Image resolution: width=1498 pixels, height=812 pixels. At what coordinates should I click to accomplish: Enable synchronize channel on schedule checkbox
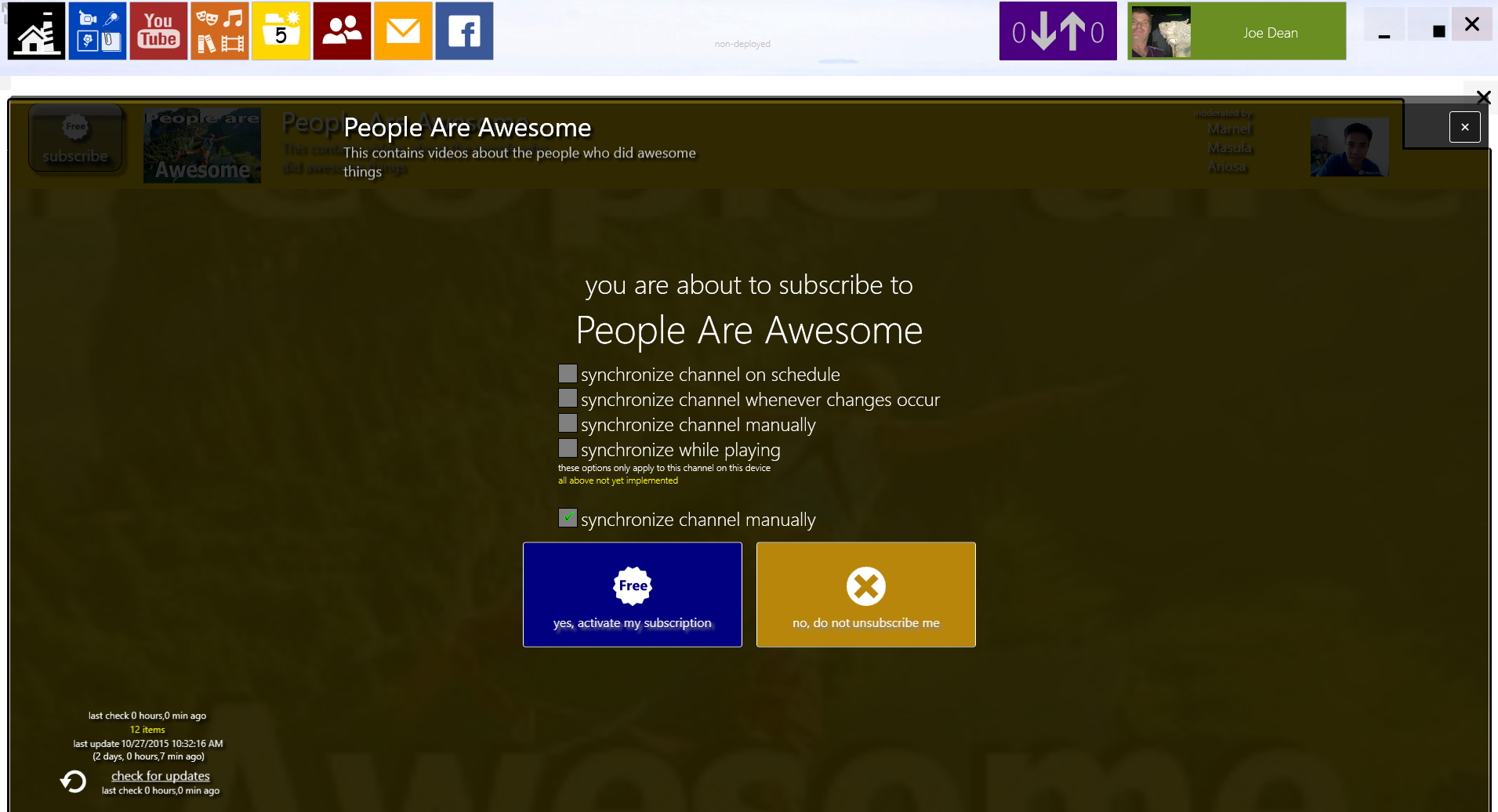568,373
